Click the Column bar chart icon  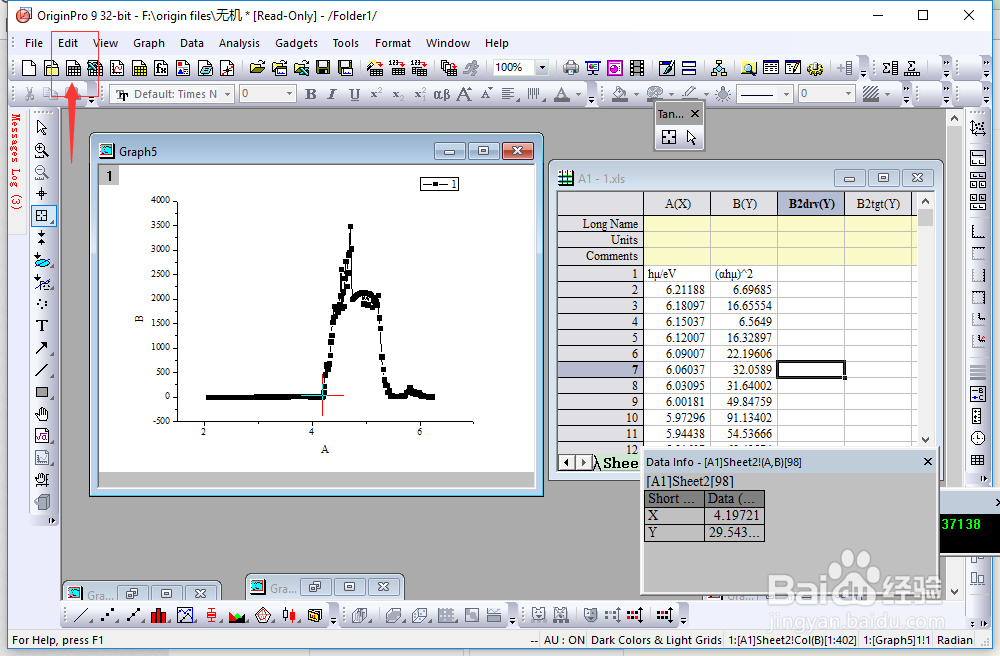[159, 615]
